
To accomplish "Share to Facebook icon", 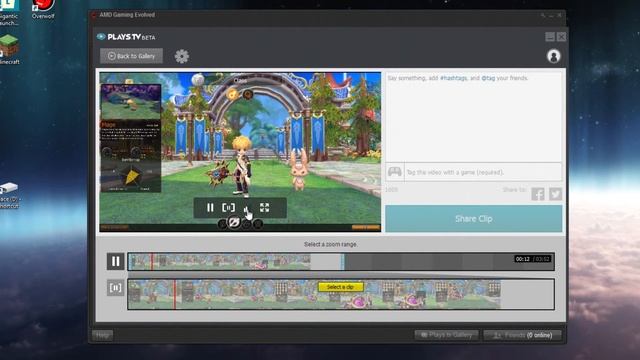I will pos(538,194).
